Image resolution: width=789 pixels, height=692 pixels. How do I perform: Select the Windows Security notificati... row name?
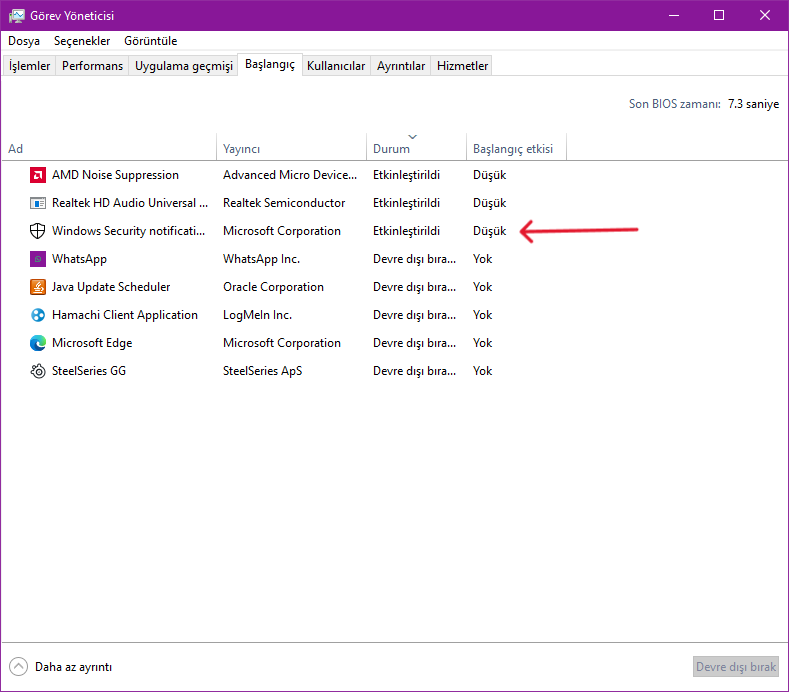click(x=128, y=231)
